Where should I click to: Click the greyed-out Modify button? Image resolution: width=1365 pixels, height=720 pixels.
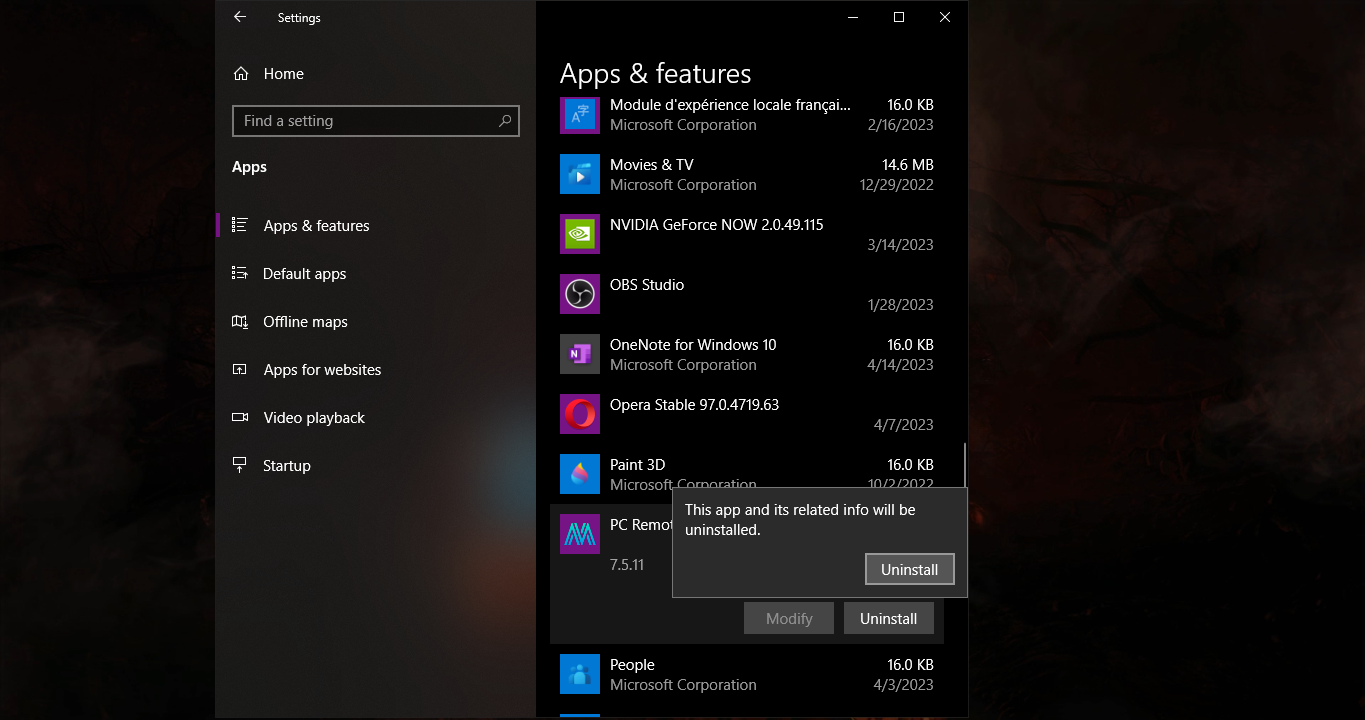click(x=789, y=618)
